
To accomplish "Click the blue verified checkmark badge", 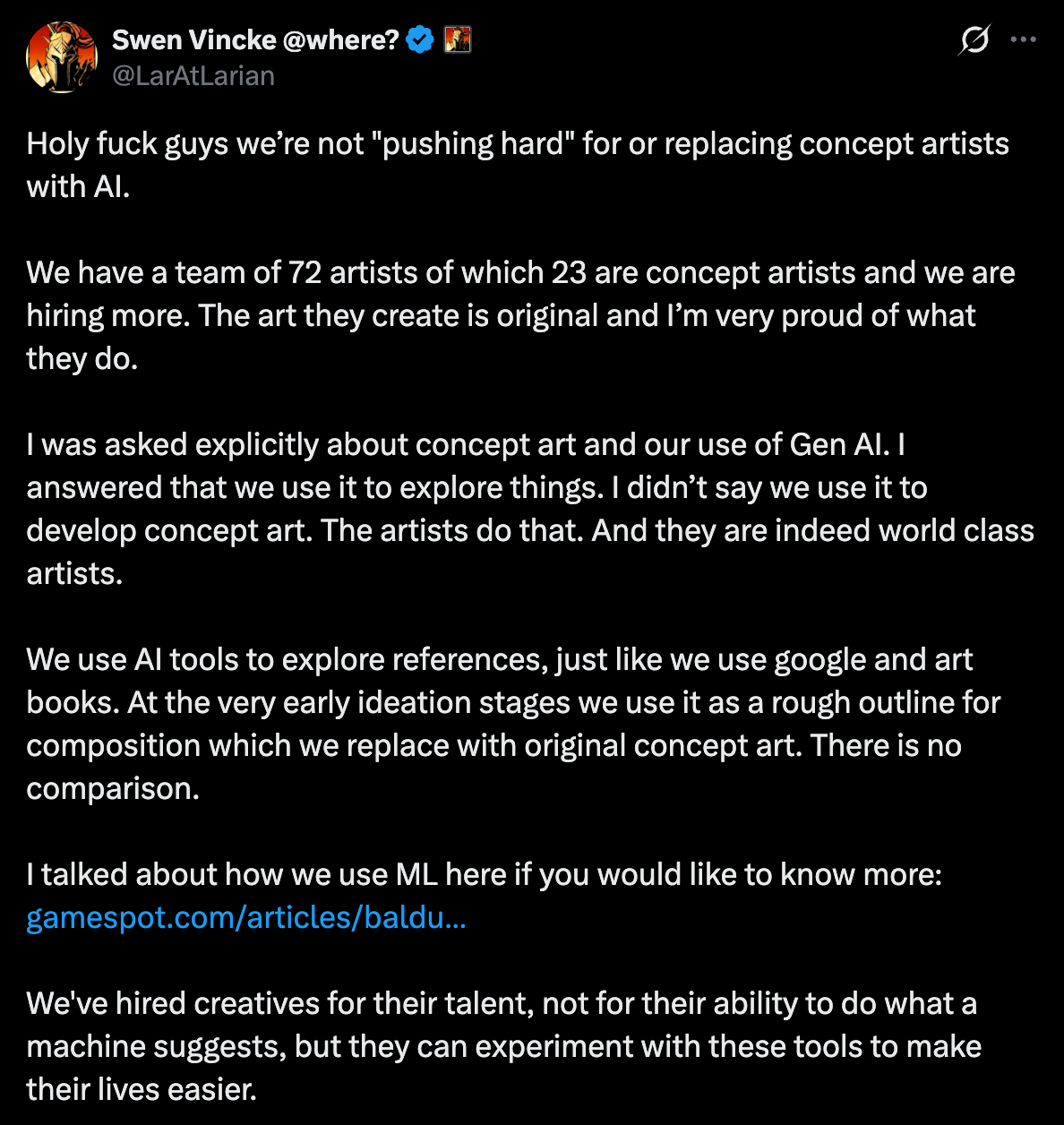I will (x=420, y=40).
